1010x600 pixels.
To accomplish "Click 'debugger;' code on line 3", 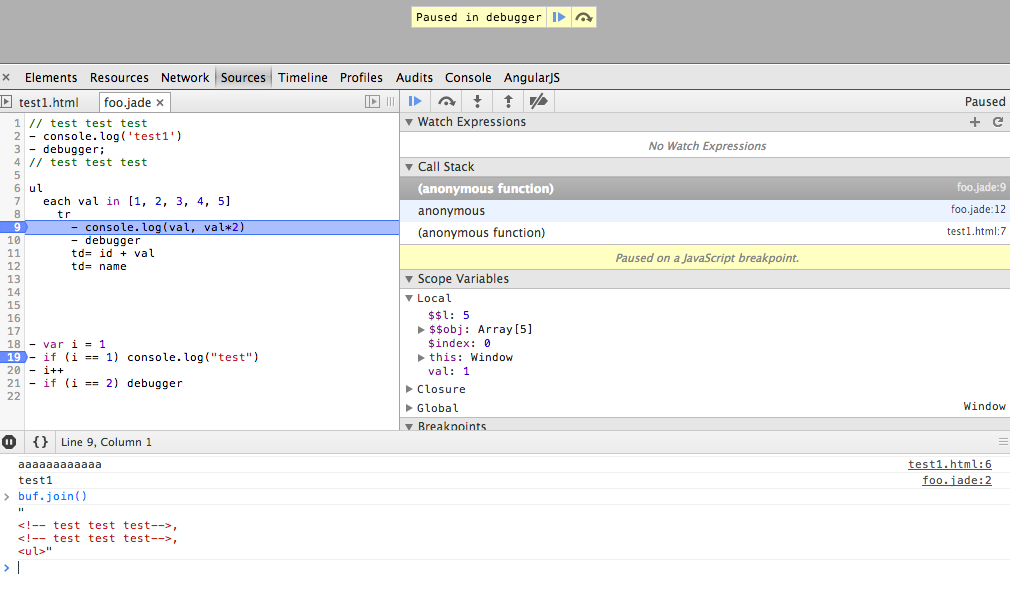I will pyautogui.click(x=73, y=149).
